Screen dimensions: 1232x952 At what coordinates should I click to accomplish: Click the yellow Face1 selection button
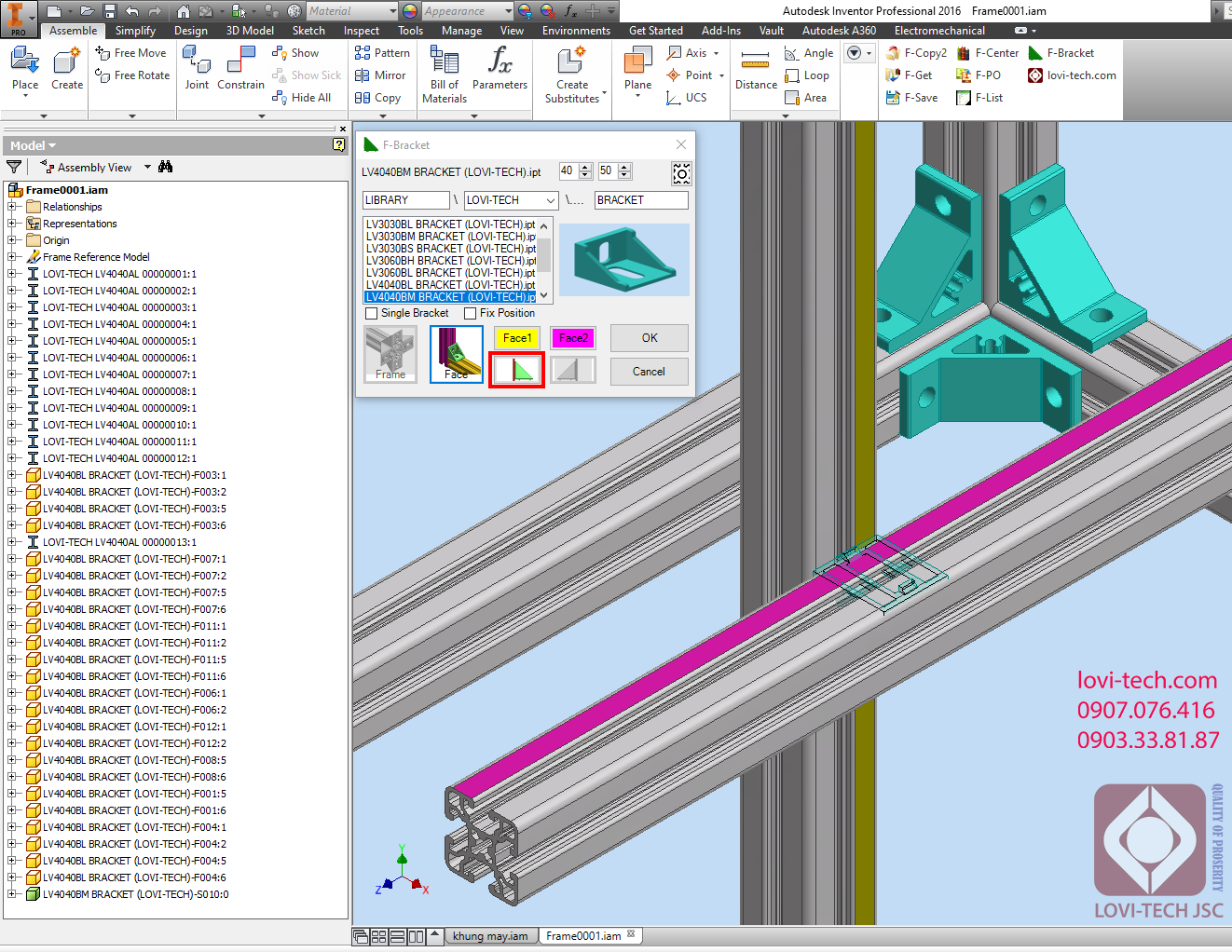pyautogui.click(x=516, y=338)
